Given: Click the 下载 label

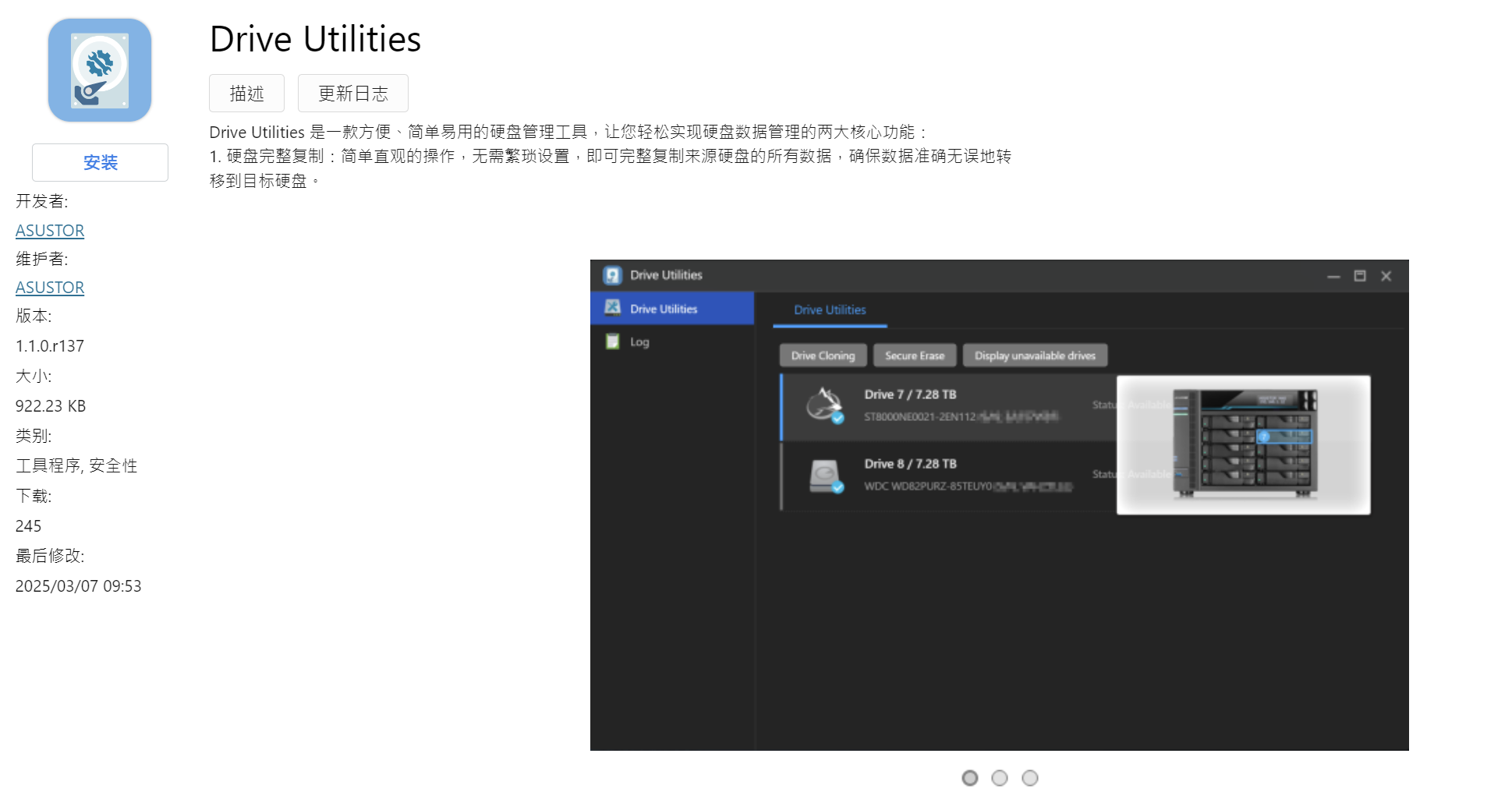Looking at the screenshot, I should (34, 496).
